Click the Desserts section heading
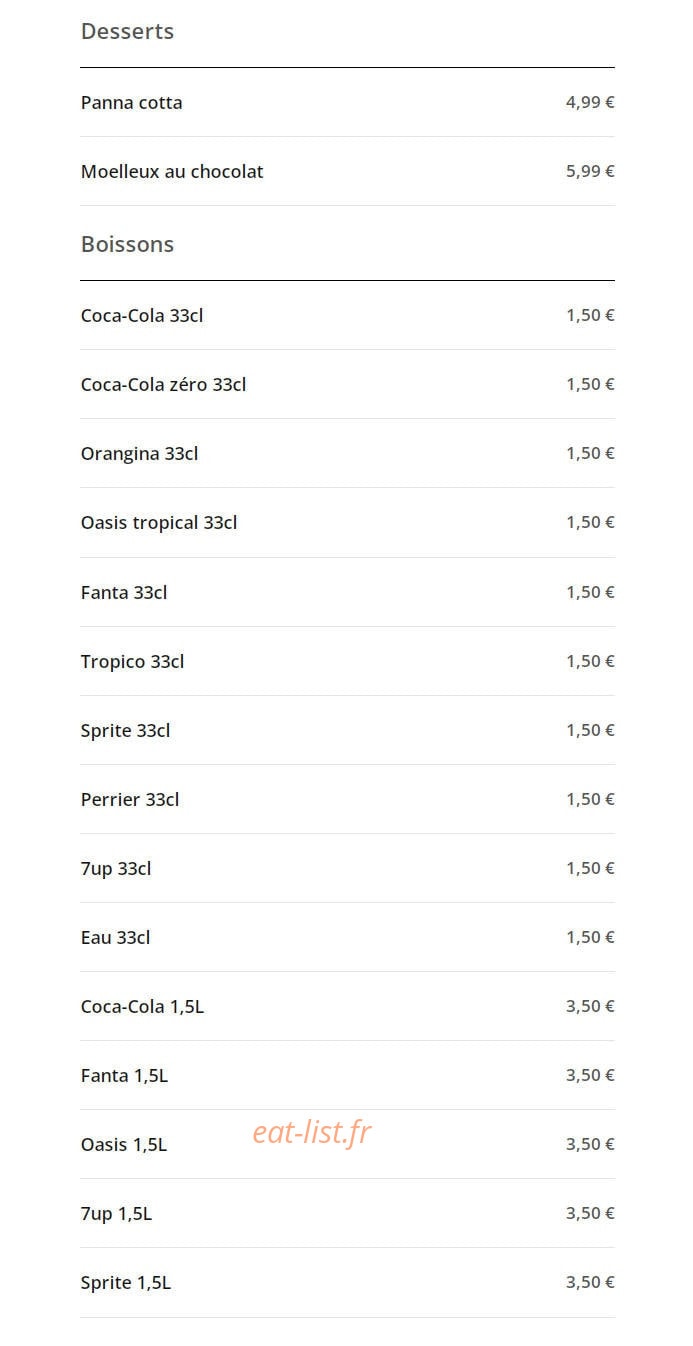The height and width of the screenshot is (1346, 693). [x=127, y=31]
